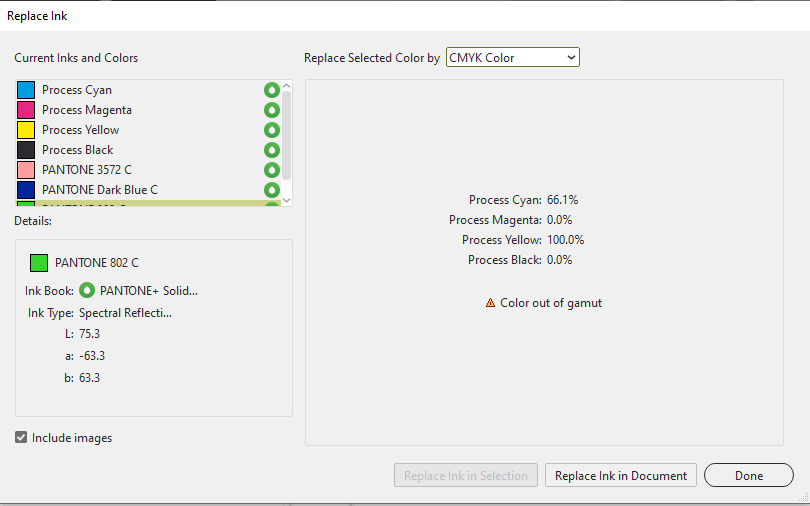Click the ink icon beside Process Magenta
This screenshot has width=810, height=506.
point(271,110)
